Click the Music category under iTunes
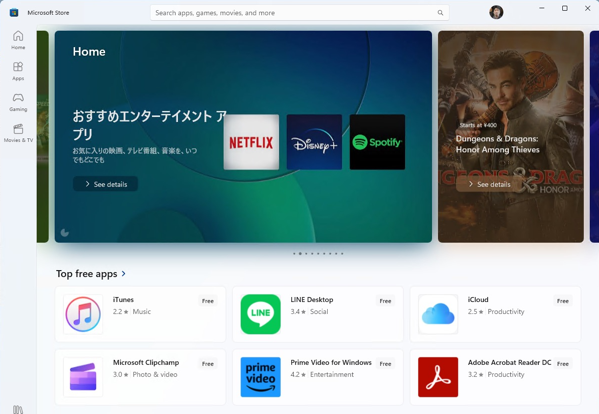This screenshot has height=414, width=599. click(142, 312)
